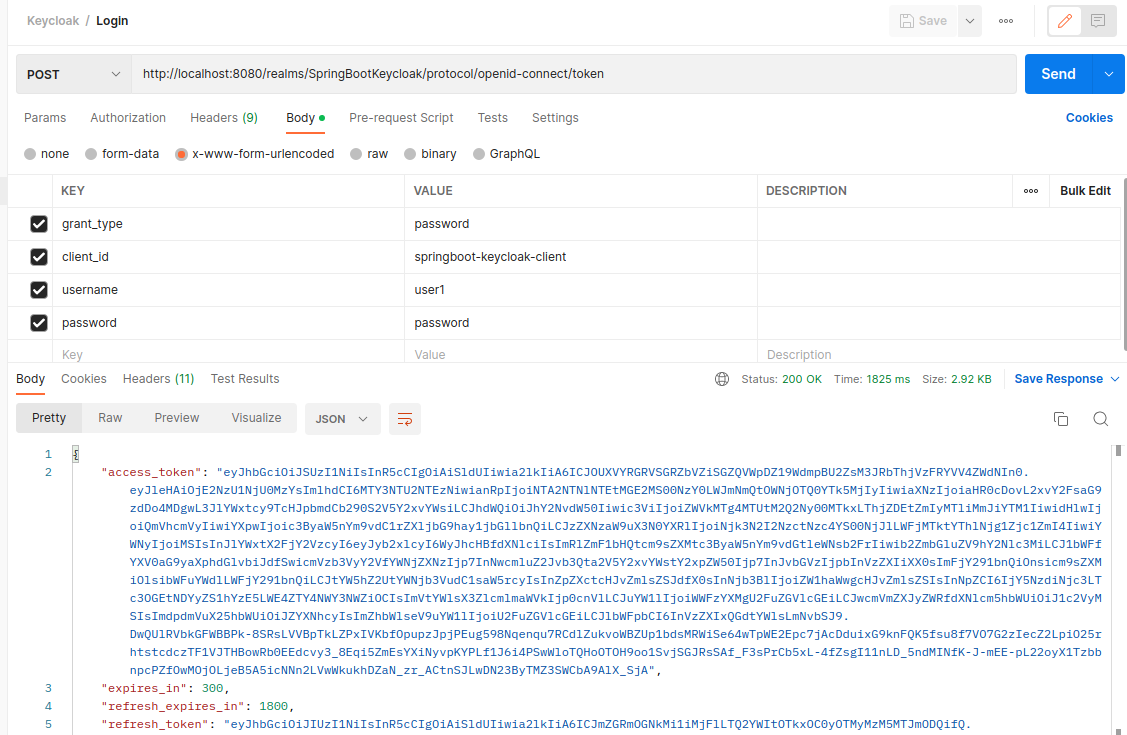Switch to the Tests tab
Screen dimensions: 1127x735
pyautogui.click(x=492, y=118)
